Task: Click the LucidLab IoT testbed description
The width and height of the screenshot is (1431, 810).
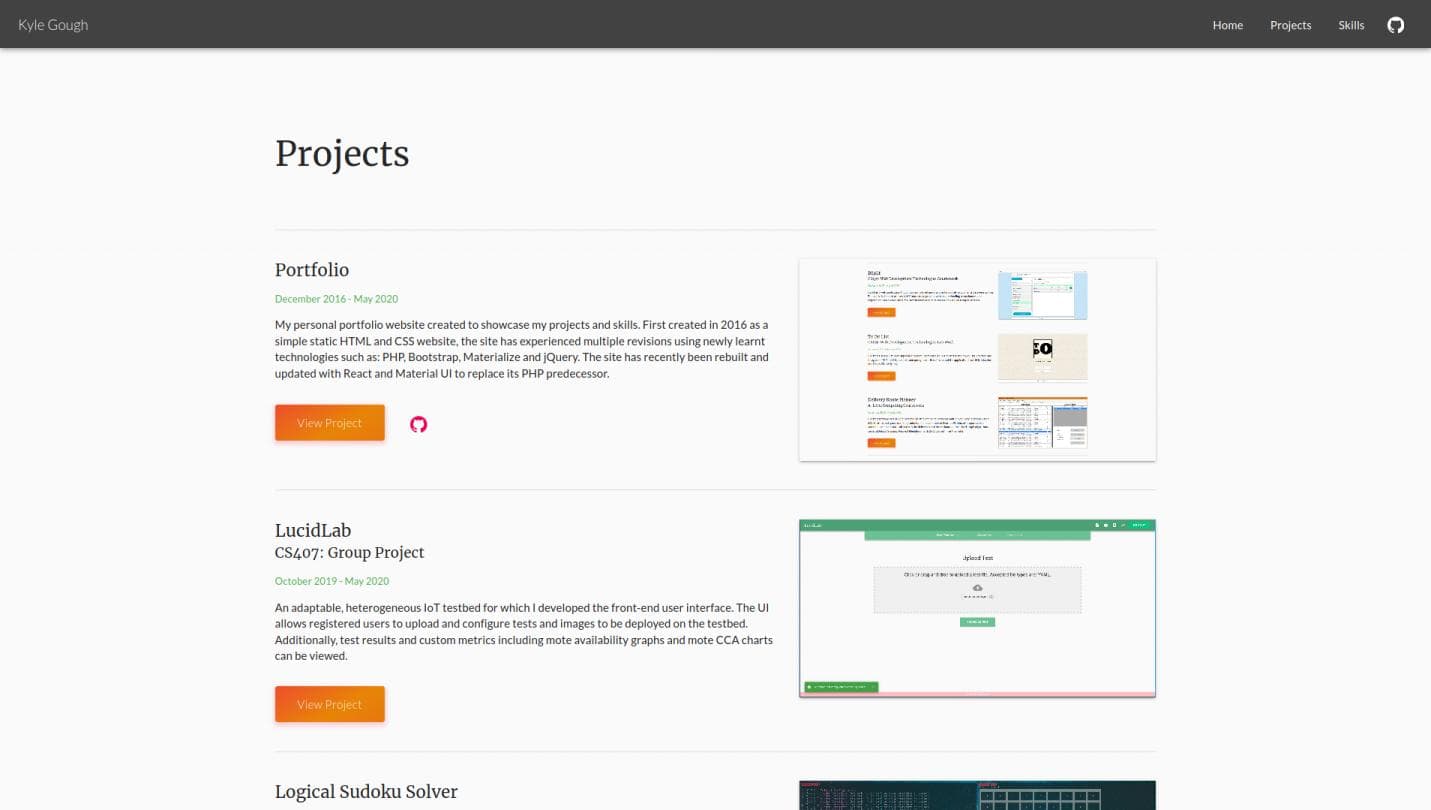Action: click(523, 631)
